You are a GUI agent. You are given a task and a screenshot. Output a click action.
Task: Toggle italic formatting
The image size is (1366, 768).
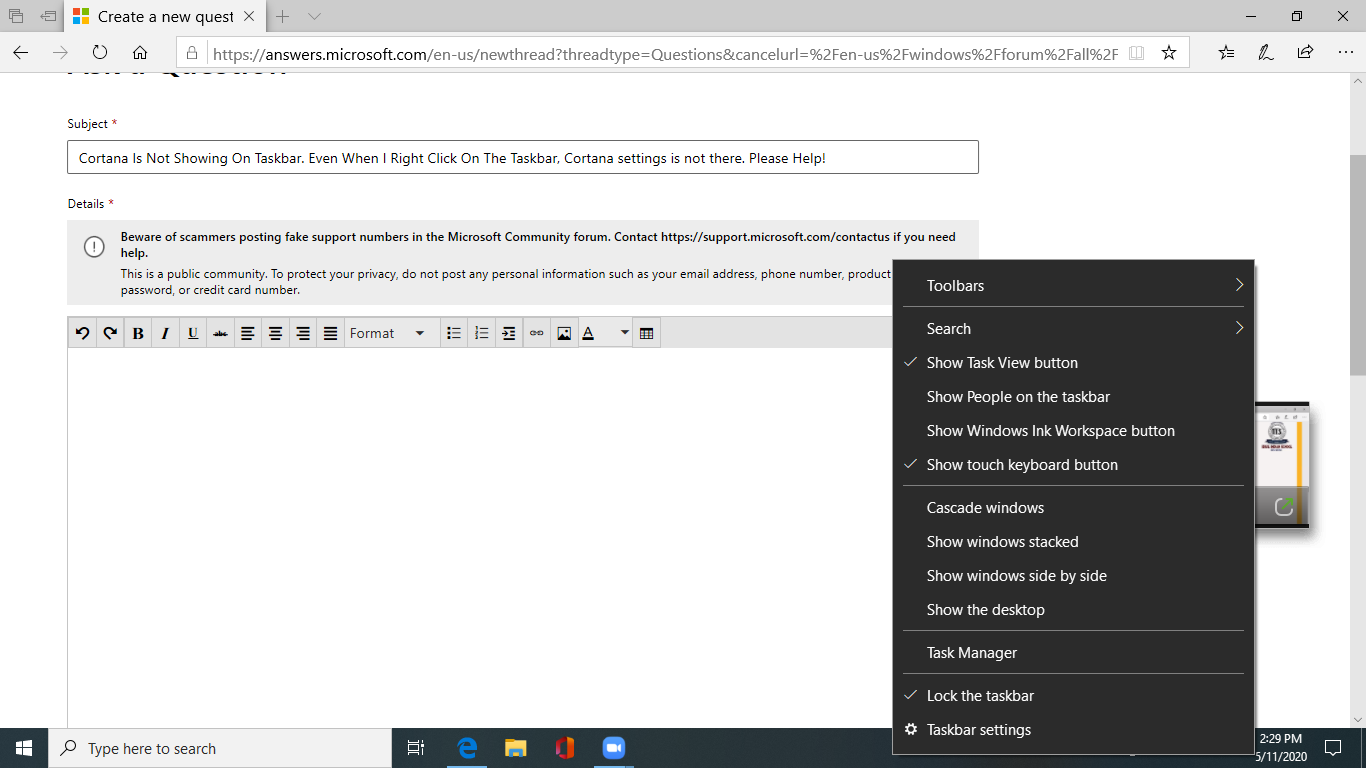[x=165, y=333]
